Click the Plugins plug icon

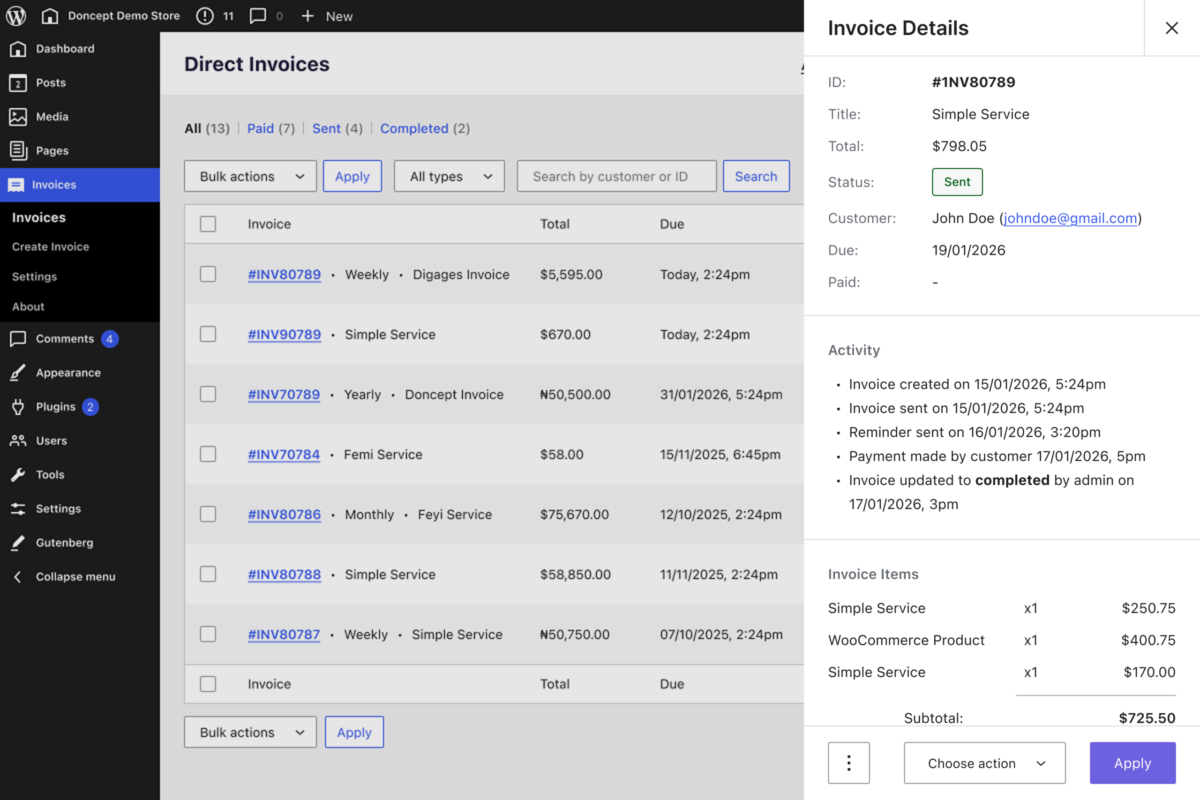[18, 407]
